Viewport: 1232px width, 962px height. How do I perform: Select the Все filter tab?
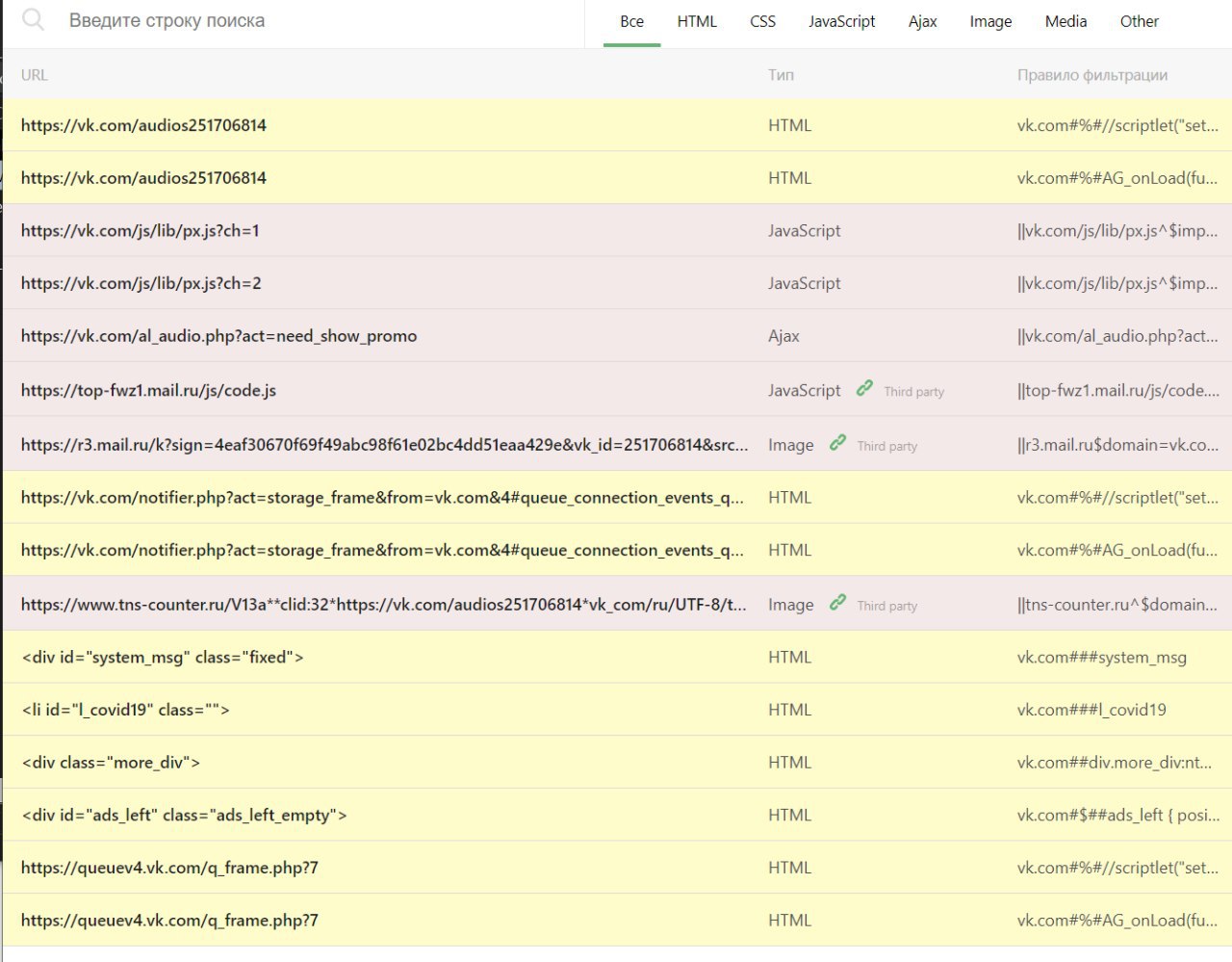(x=631, y=21)
